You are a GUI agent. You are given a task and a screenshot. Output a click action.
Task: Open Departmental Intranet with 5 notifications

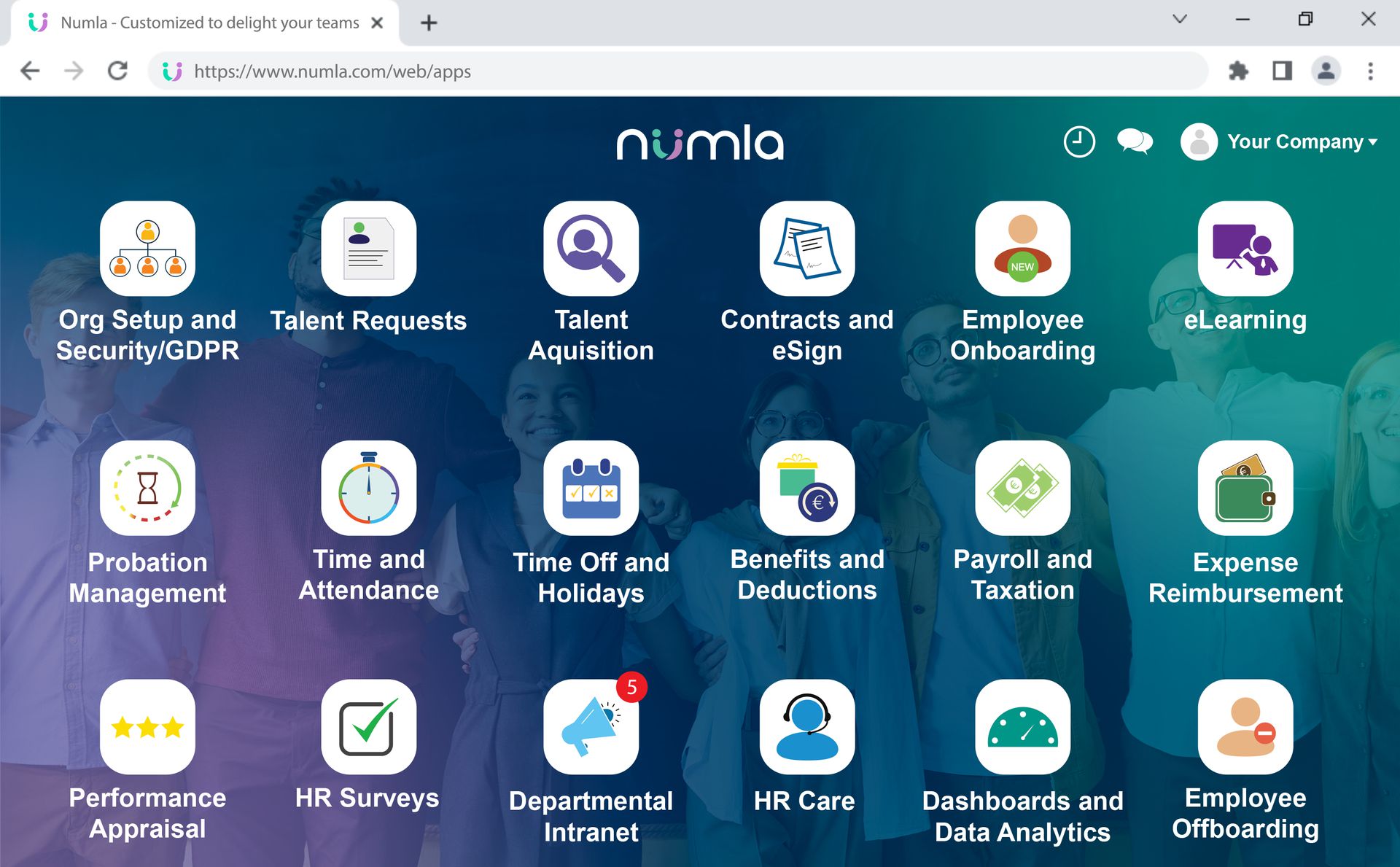click(x=591, y=727)
